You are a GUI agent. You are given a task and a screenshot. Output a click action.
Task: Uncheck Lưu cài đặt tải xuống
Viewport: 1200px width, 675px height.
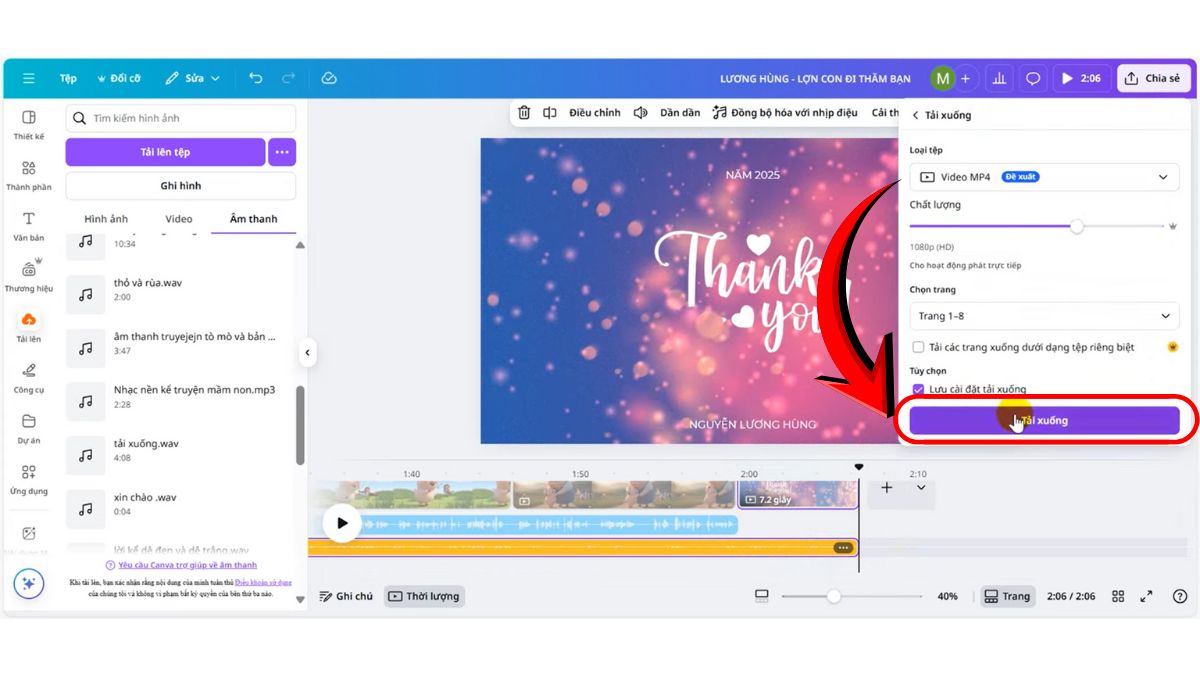[x=918, y=390]
